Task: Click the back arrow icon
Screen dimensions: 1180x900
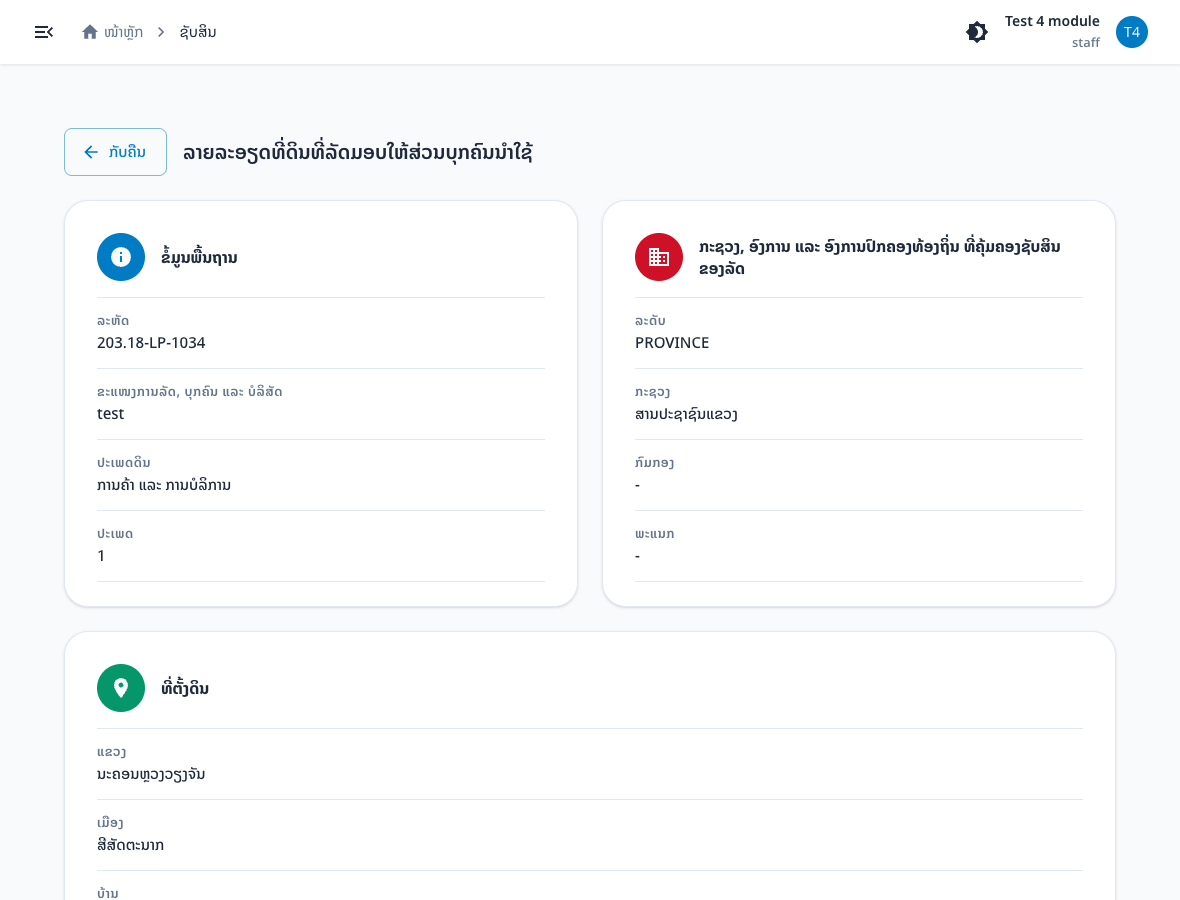Action: tap(91, 152)
